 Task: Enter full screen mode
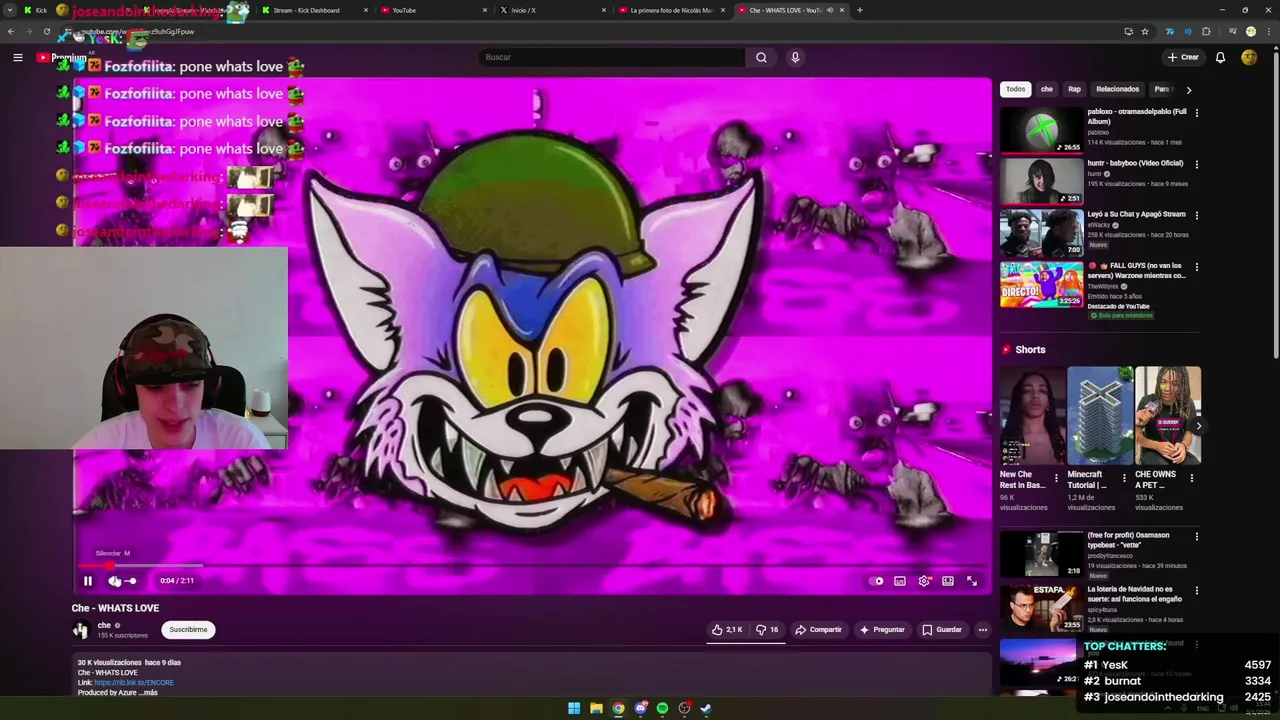click(x=972, y=581)
